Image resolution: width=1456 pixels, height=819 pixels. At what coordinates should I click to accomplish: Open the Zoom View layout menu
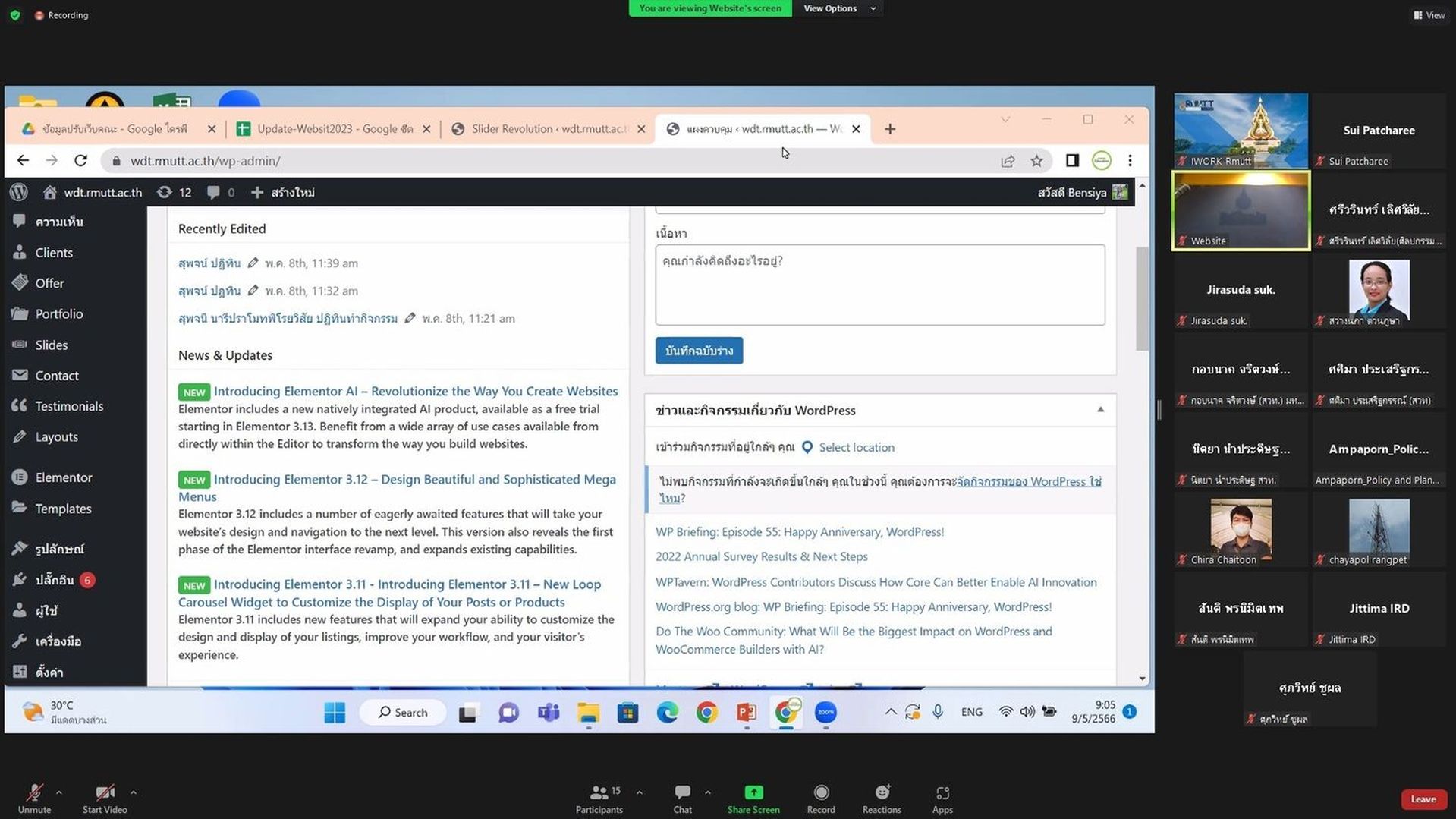pos(1429,15)
